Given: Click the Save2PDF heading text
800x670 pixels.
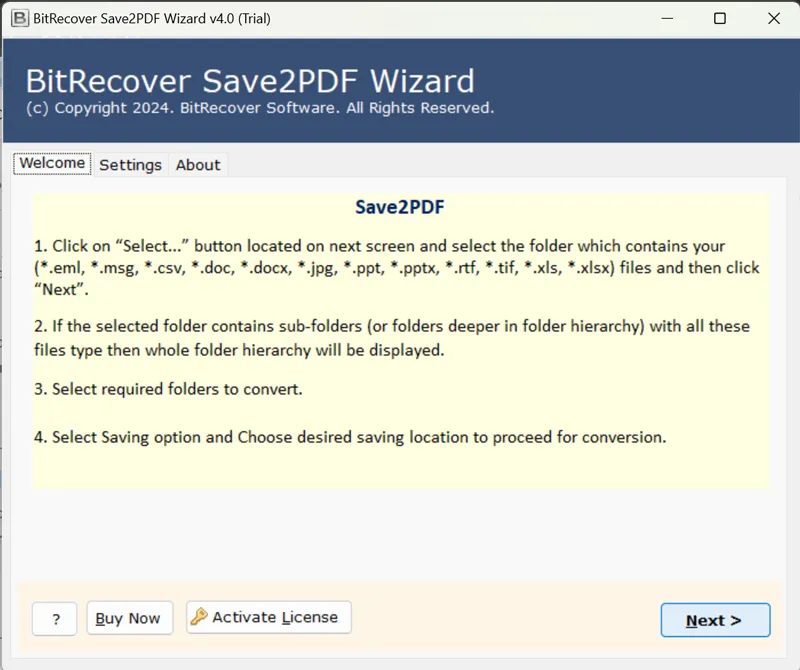Looking at the screenshot, I should click(400, 207).
